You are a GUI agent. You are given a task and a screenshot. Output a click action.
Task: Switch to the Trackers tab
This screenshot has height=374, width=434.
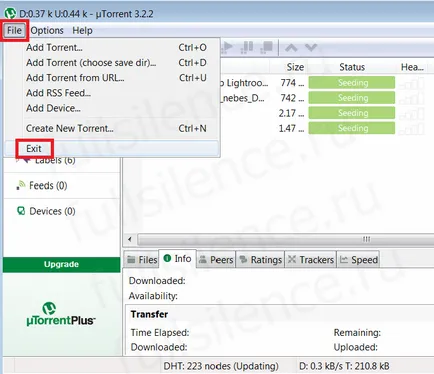coord(311,259)
